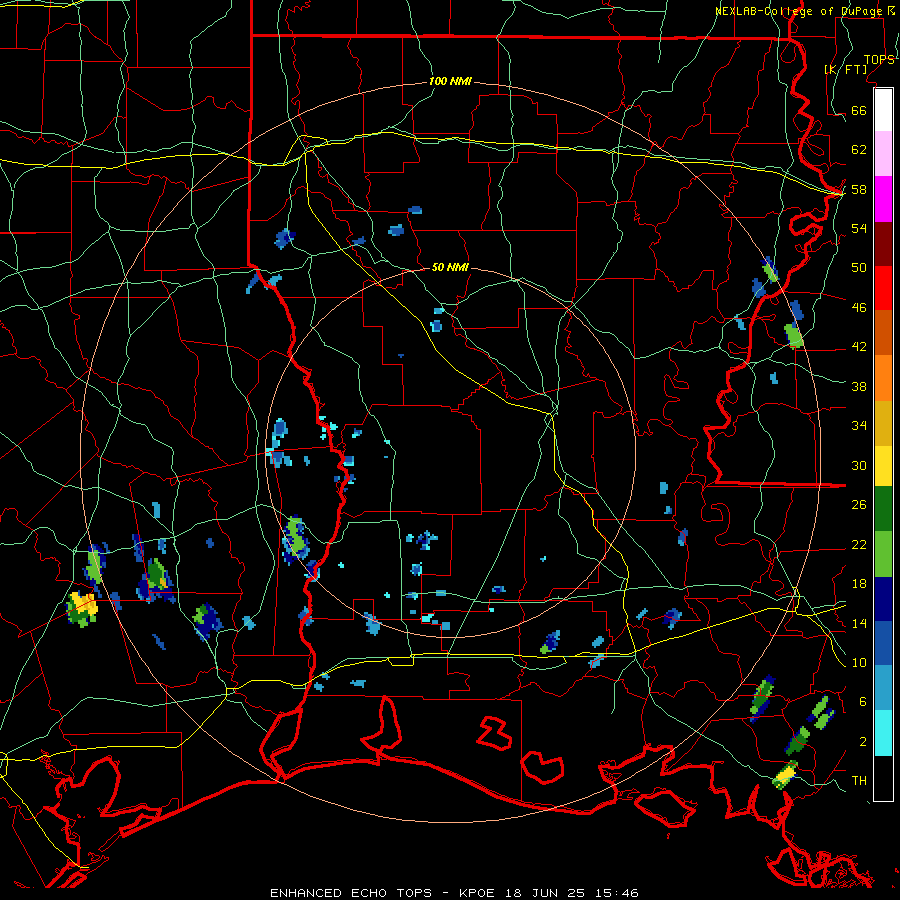900x900 pixels.
Task: Click the light blue legend swatch
Action: point(883,688)
